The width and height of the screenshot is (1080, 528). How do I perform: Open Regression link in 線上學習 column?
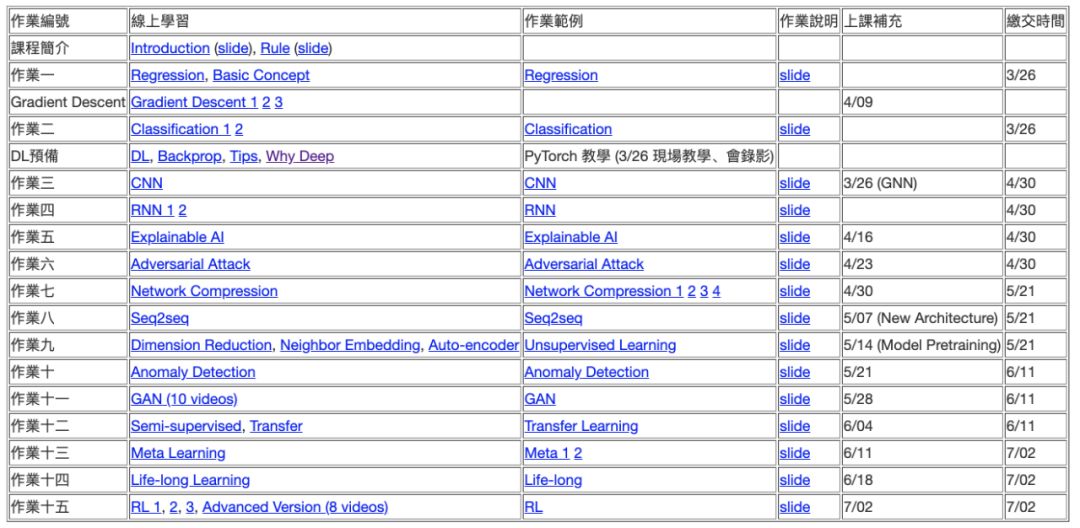(x=167, y=75)
